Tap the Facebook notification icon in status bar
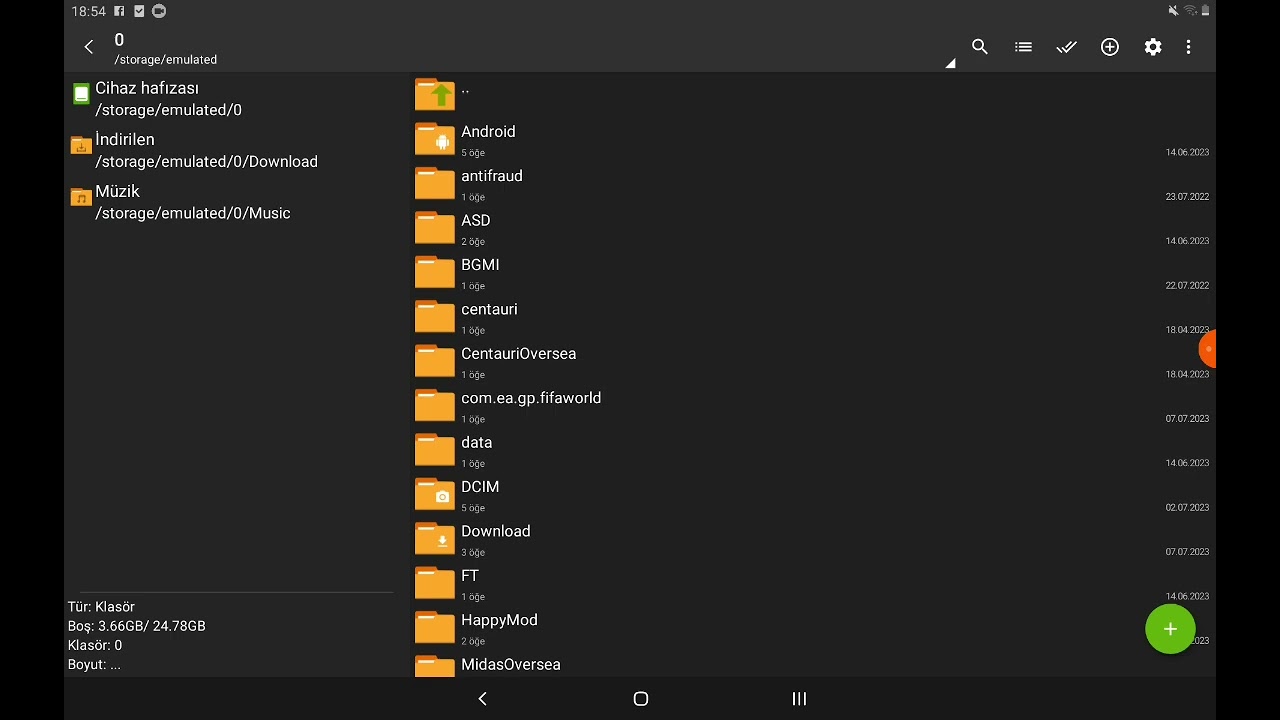The image size is (1280, 720). click(x=119, y=11)
